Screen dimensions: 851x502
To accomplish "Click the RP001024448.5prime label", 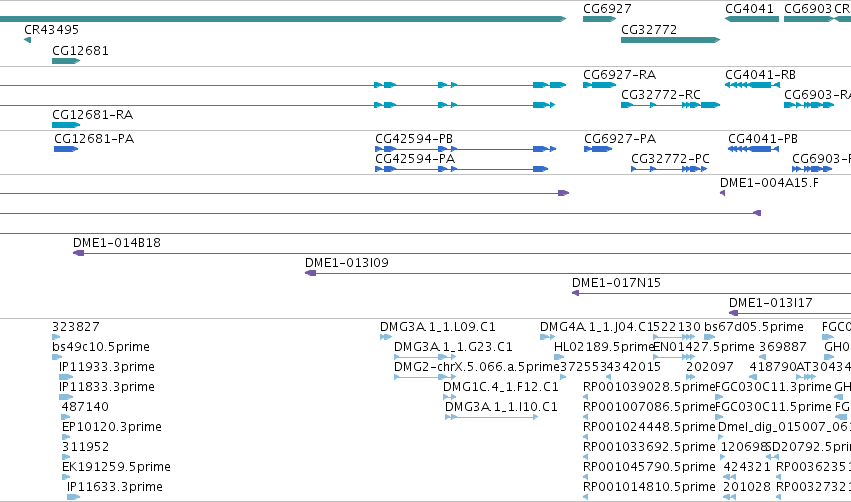I will click(x=649, y=427).
